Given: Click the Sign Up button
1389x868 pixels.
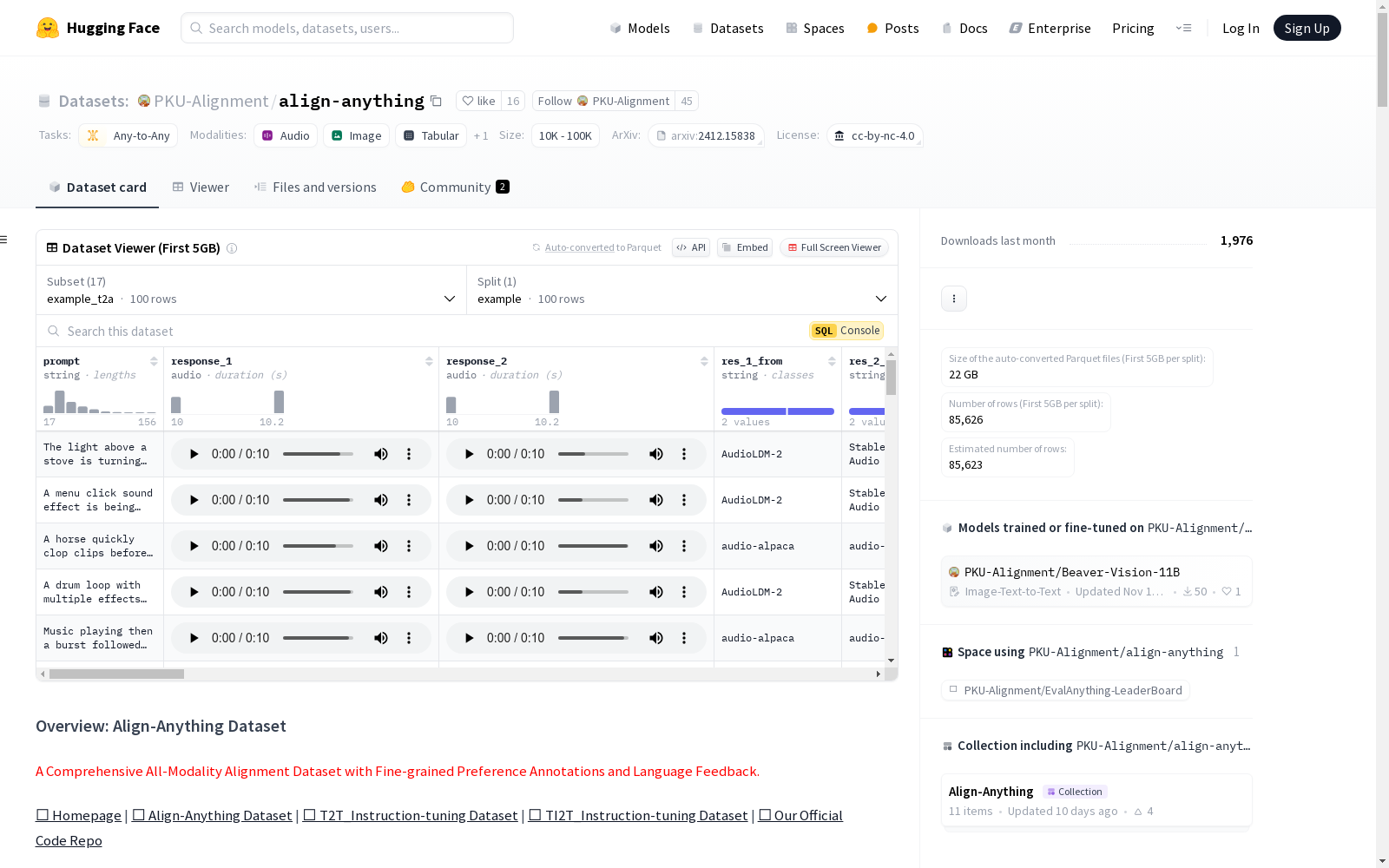Looking at the screenshot, I should [x=1307, y=28].
